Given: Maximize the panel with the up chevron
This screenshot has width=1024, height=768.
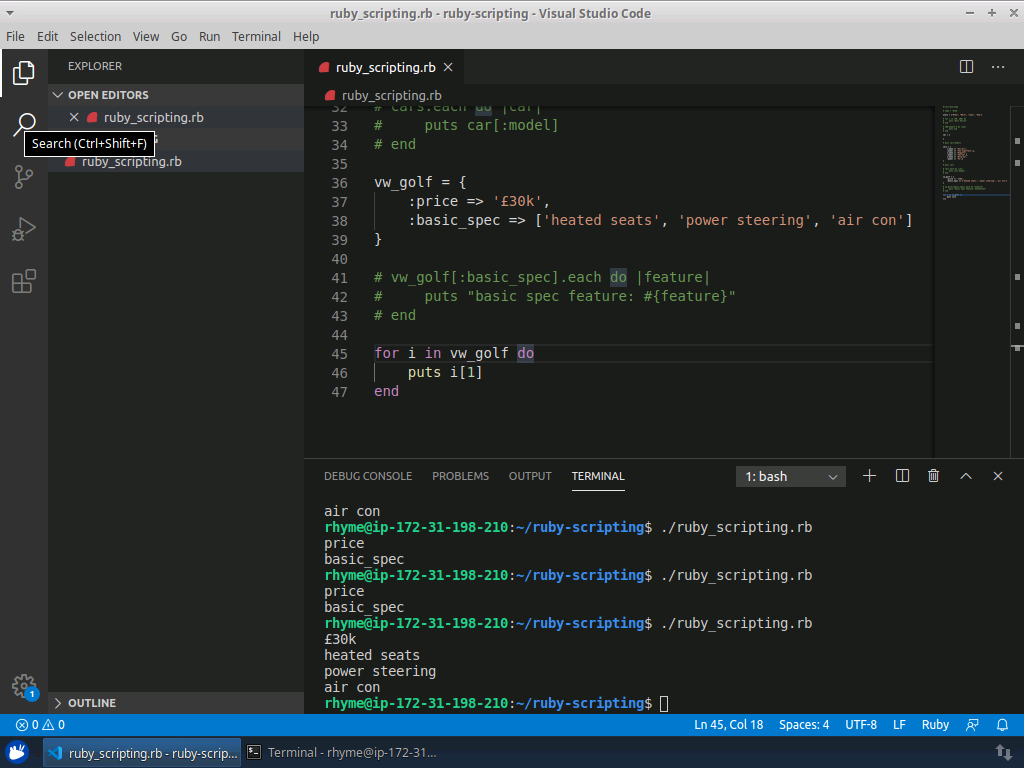Looking at the screenshot, I should (966, 476).
